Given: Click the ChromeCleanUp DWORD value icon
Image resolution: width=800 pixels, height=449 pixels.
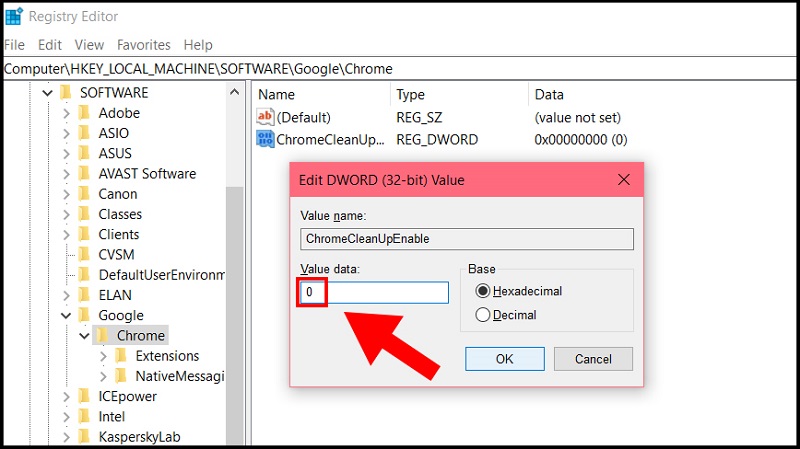Looking at the screenshot, I should tap(265, 139).
